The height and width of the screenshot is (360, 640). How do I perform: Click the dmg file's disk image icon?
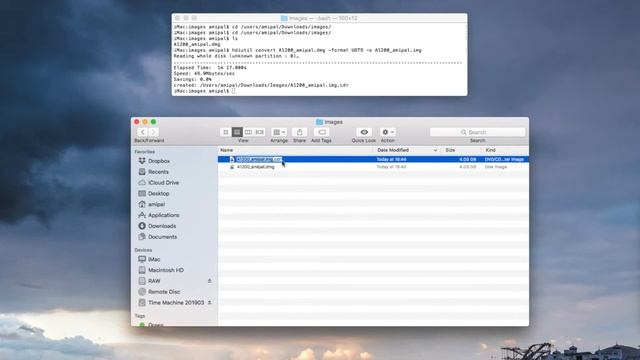click(232, 167)
